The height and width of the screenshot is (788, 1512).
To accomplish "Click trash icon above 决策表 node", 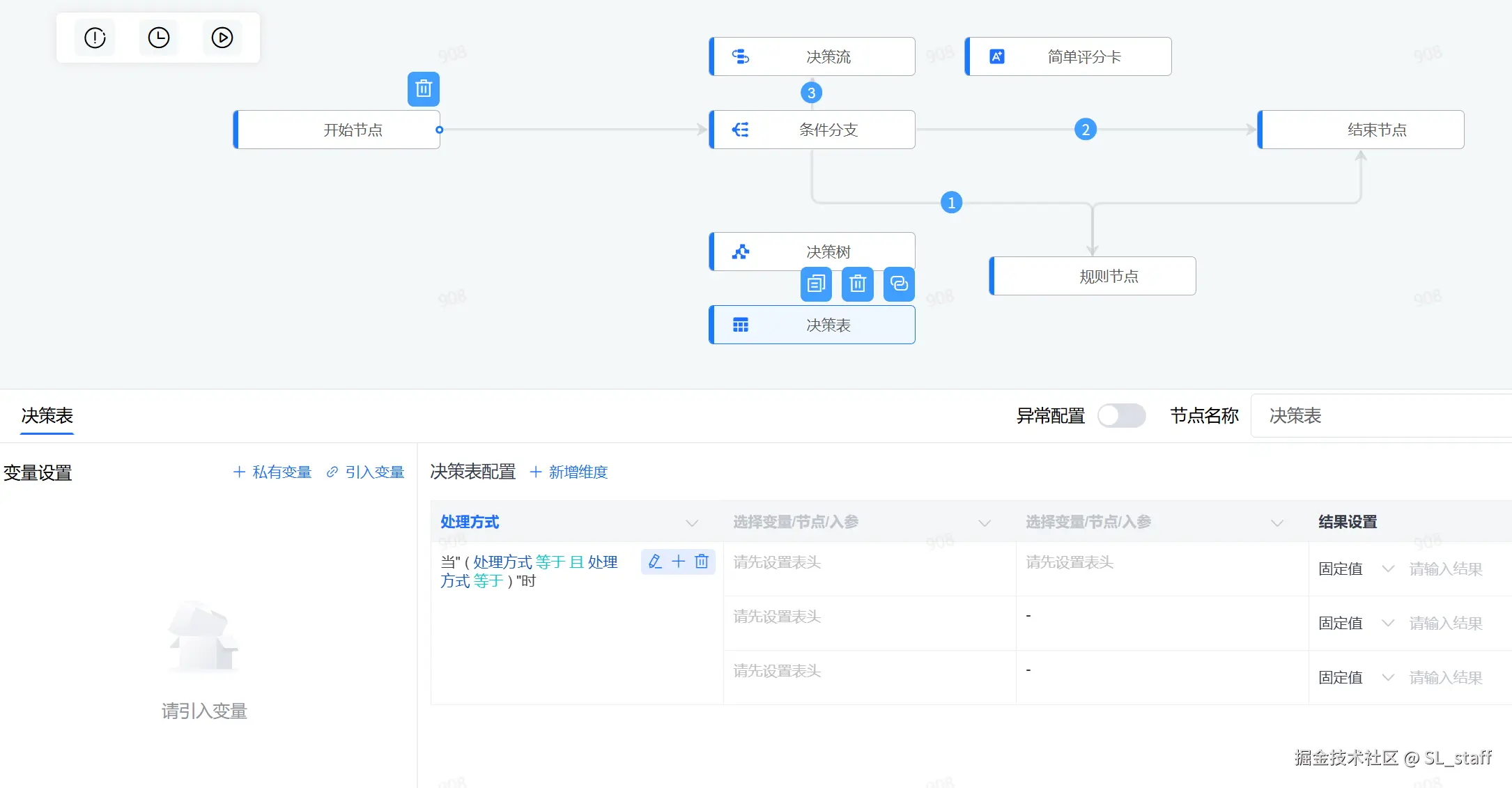I will [858, 284].
